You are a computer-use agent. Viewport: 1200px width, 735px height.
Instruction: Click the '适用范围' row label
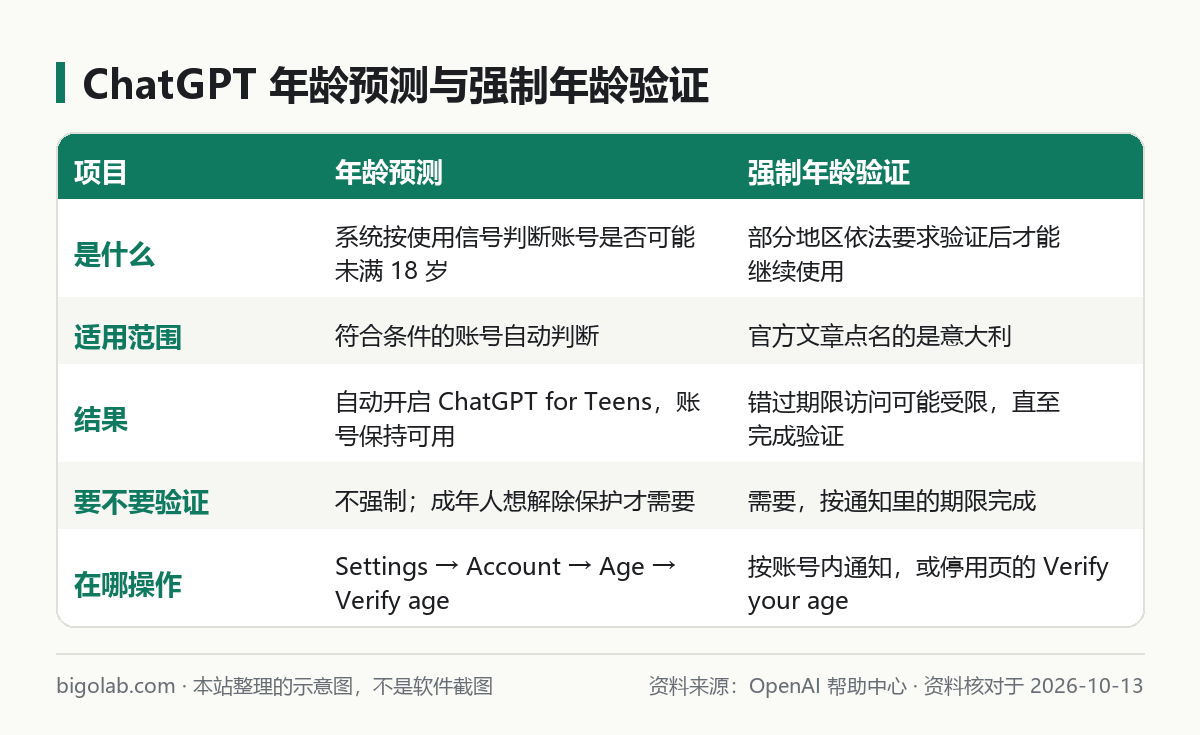click(x=127, y=337)
